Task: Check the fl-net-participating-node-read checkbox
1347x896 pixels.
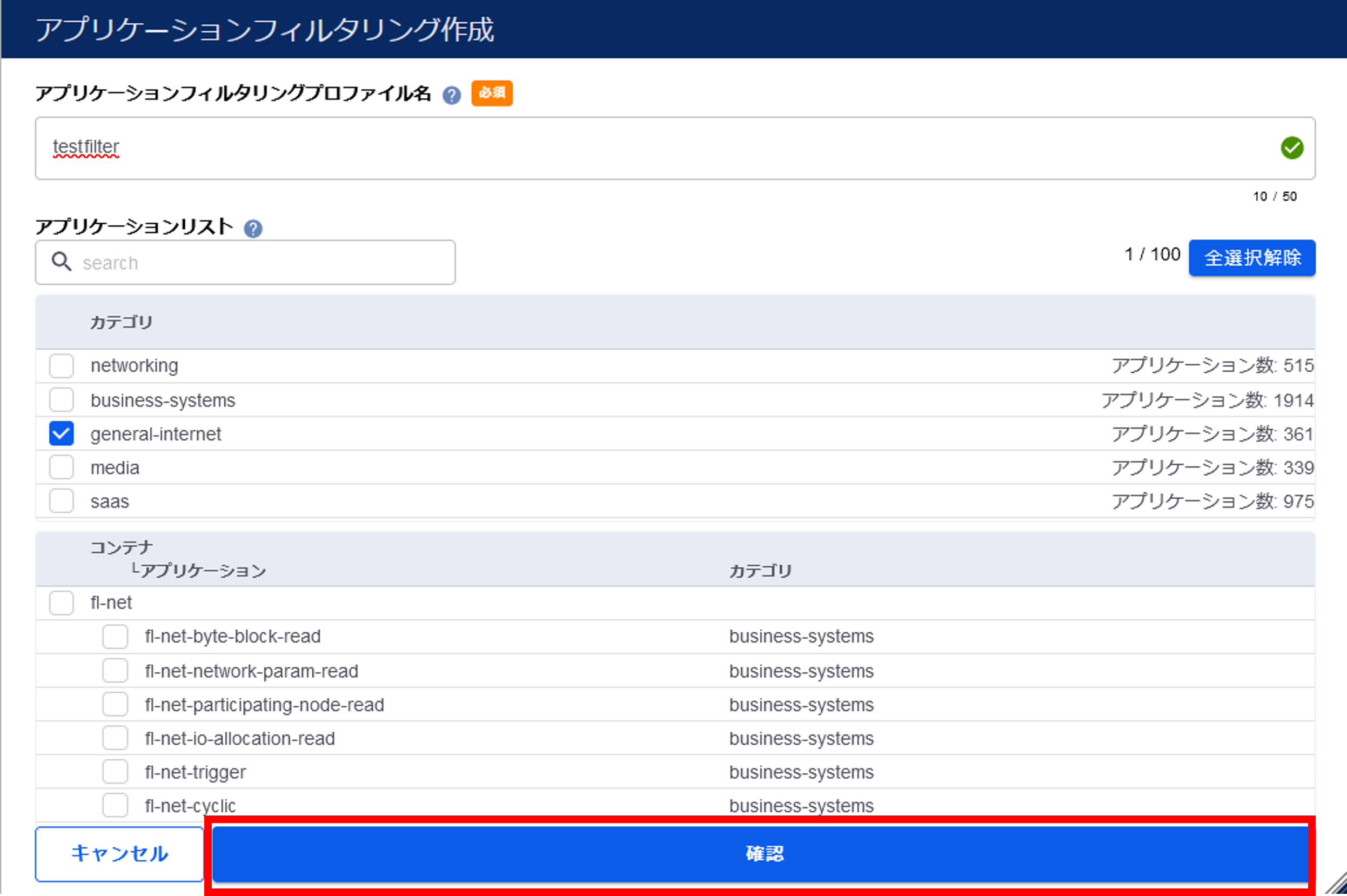Action: (x=115, y=705)
